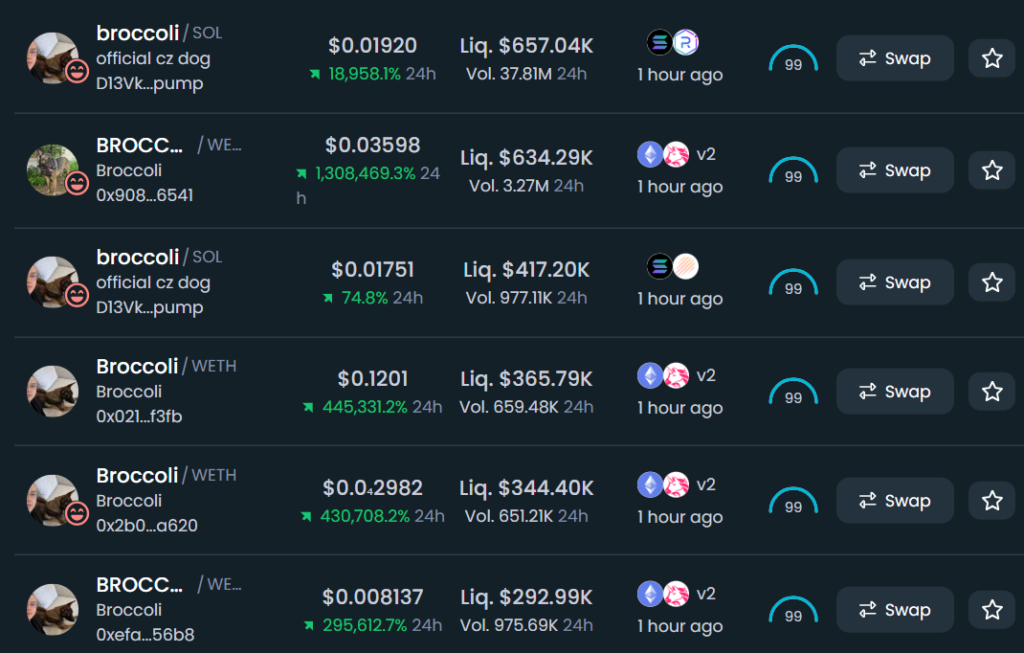
Task: Open BROCC token avatar with outdoor dog
Action: [x=52, y=170]
